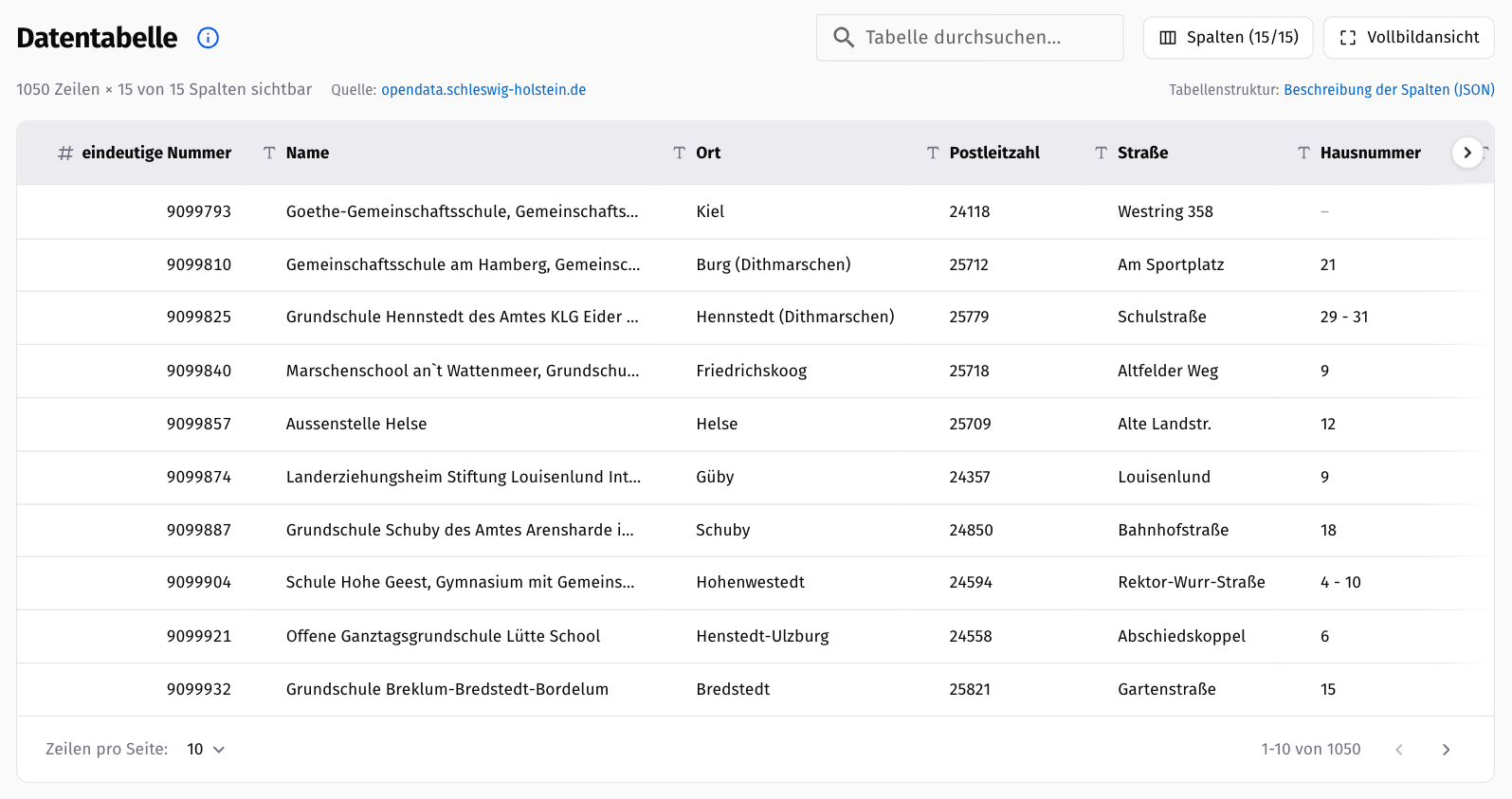Select the Grundschule Hennstedt name cell

pyautogui.click(x=463, y=317)
